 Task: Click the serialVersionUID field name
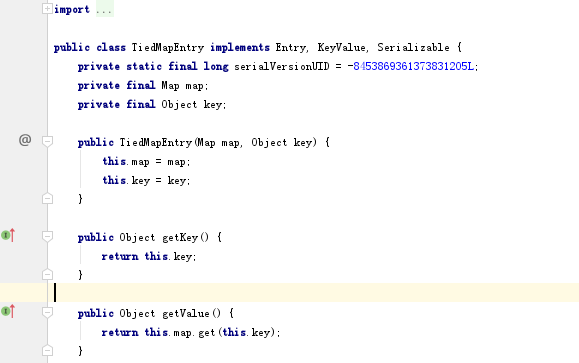point(281,66)
